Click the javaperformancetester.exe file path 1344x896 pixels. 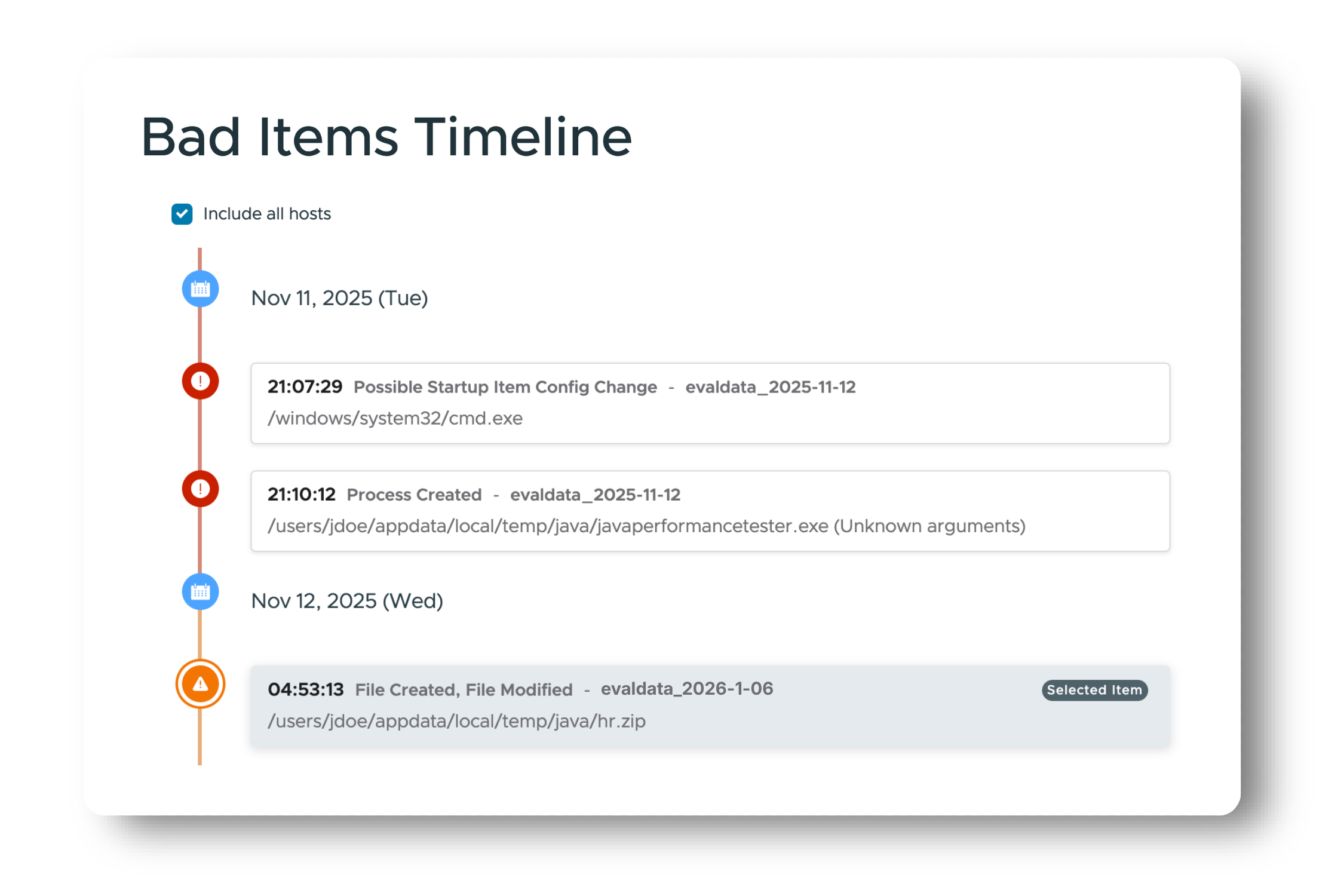point(646,526)
